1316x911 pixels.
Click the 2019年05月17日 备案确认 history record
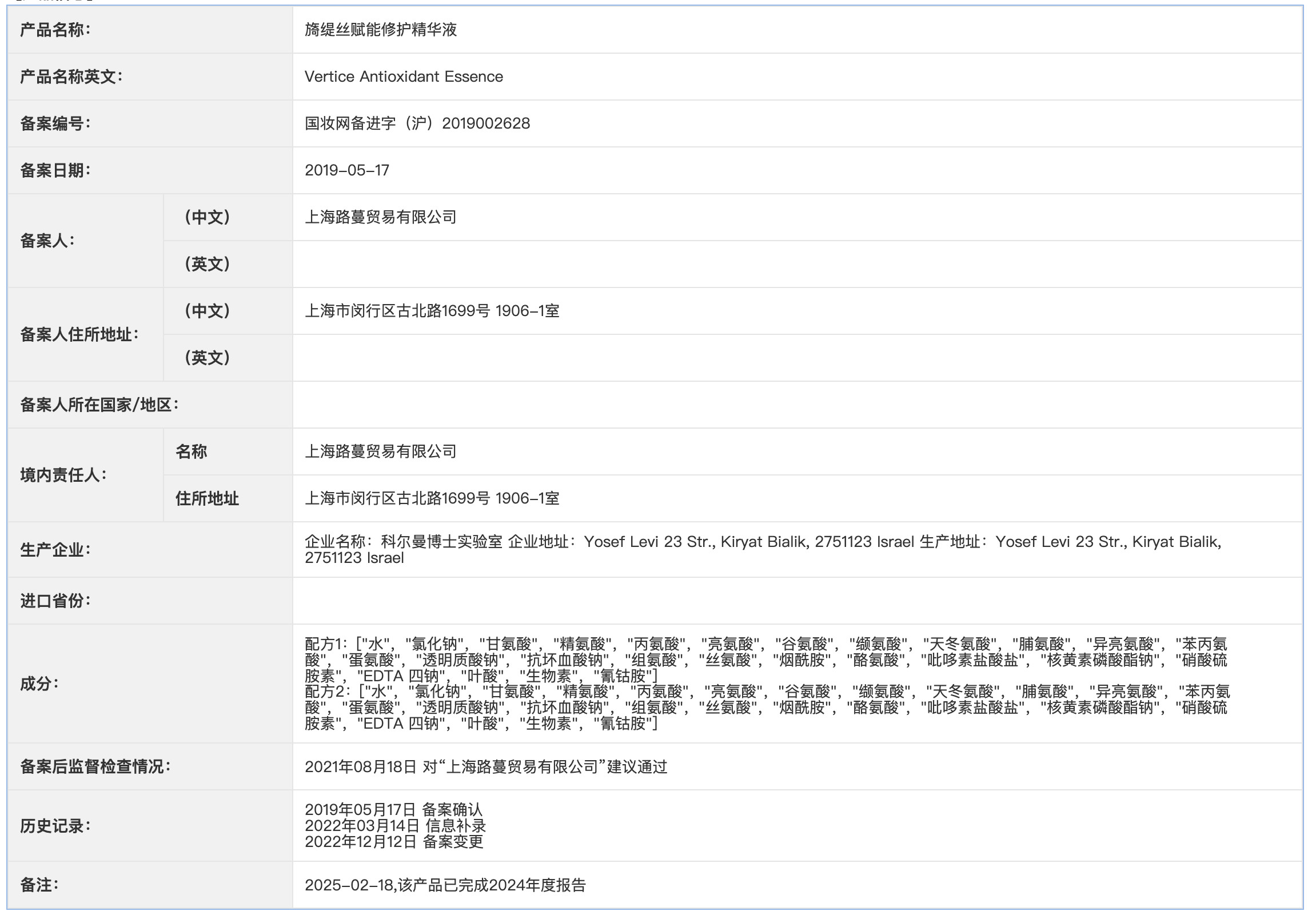(393, 809)
